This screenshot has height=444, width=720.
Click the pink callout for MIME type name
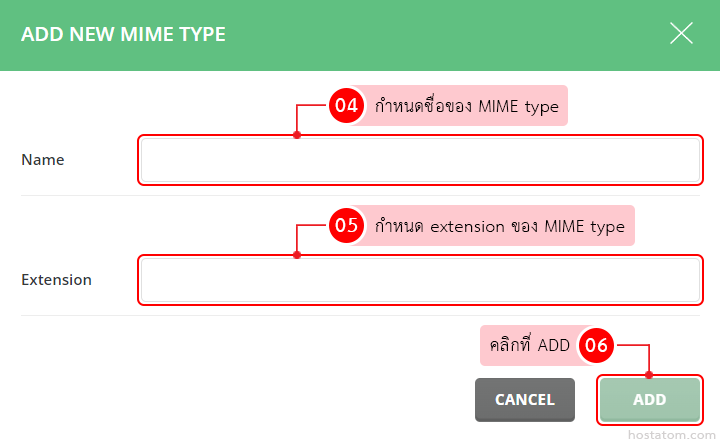coord(466,106)
